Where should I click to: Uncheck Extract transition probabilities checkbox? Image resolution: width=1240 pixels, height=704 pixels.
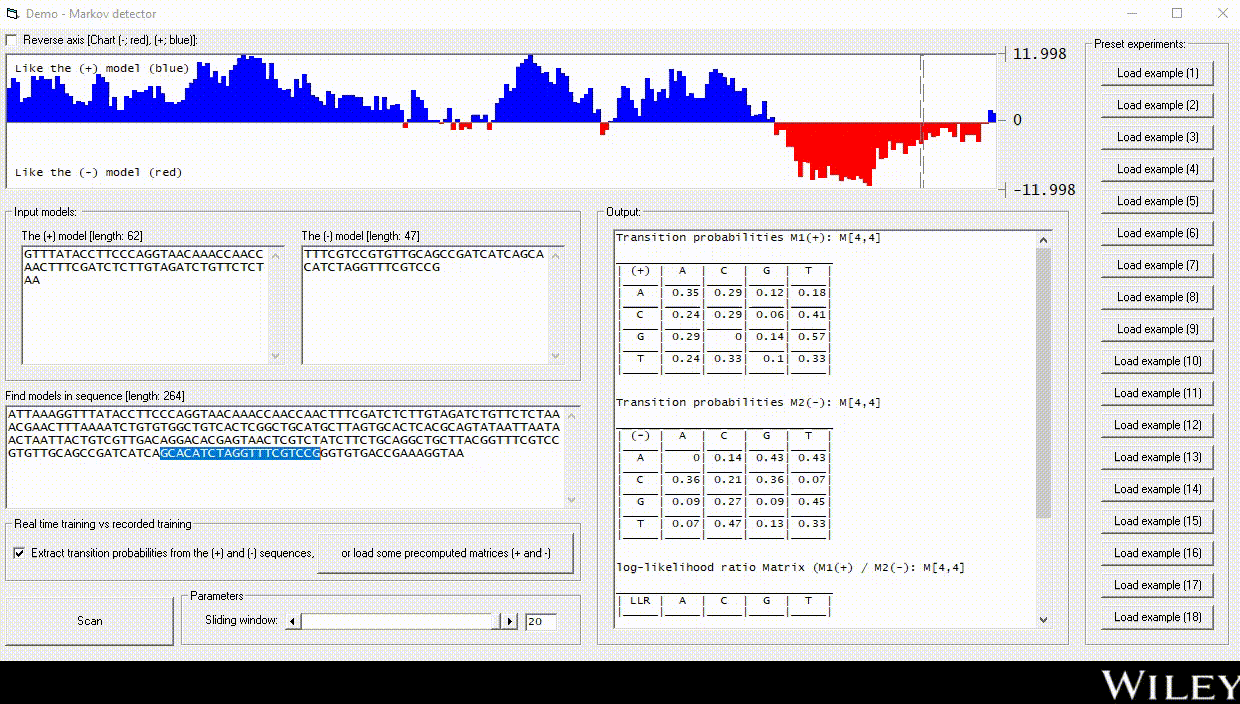[20, 553]
